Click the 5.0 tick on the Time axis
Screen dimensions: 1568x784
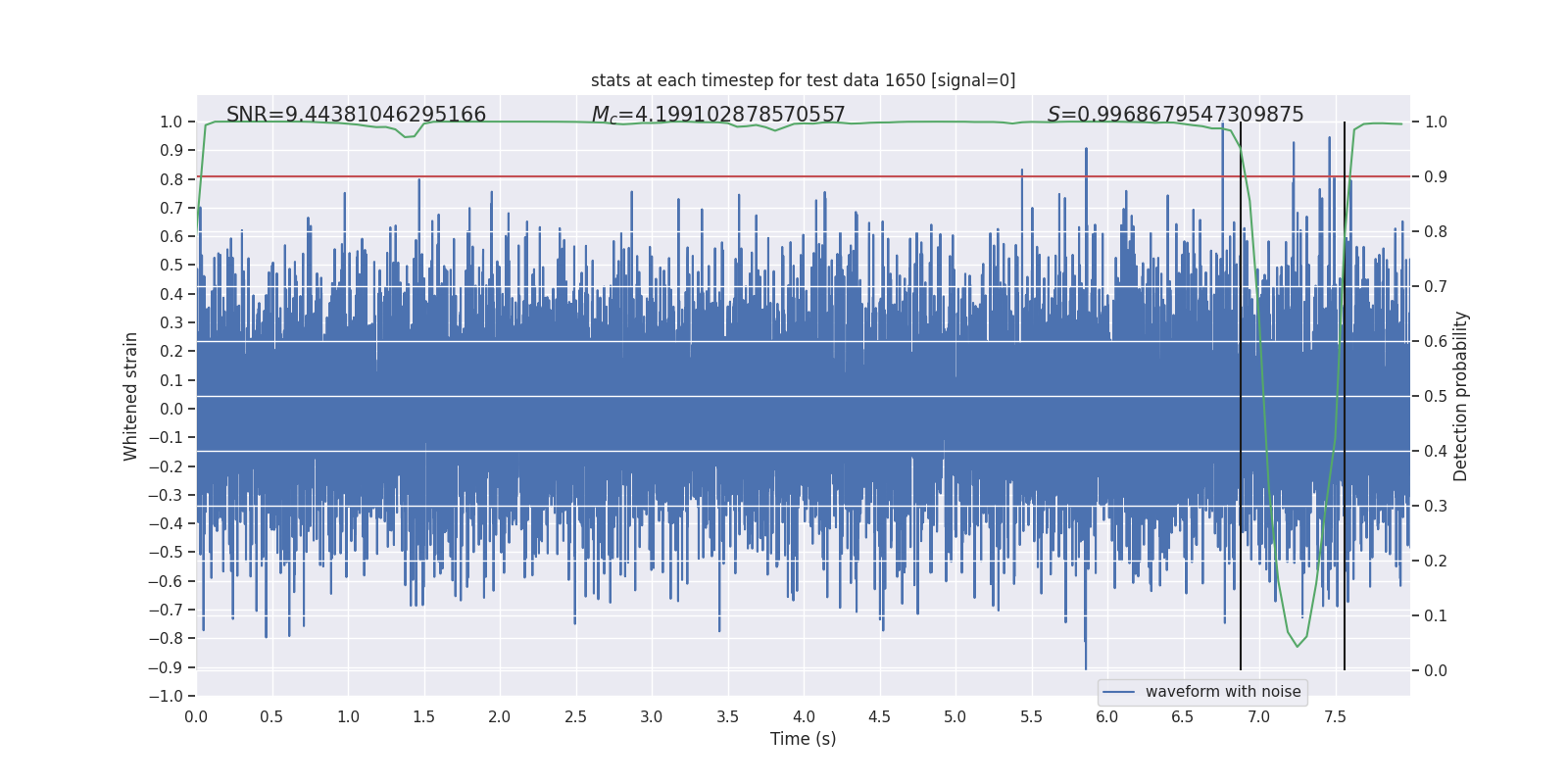click(x=955, y=716)
